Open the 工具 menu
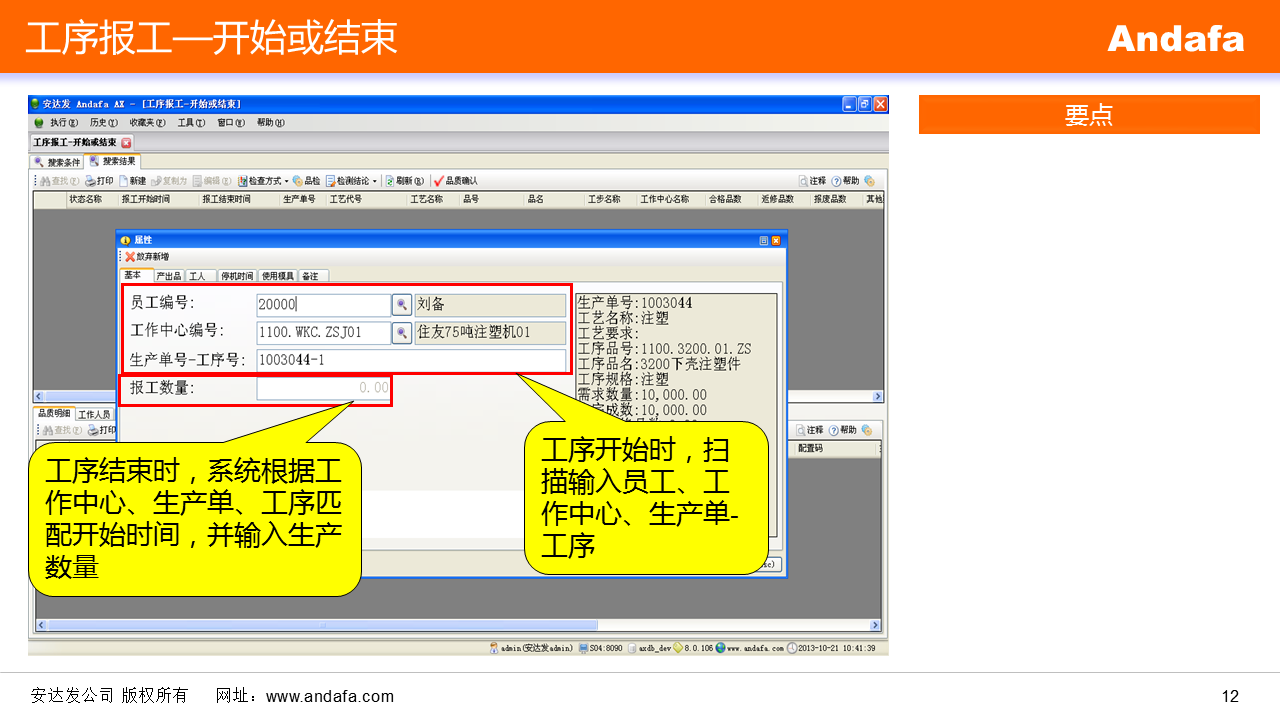The width and height of the screenshot is (1280, 720). point(191,123)
